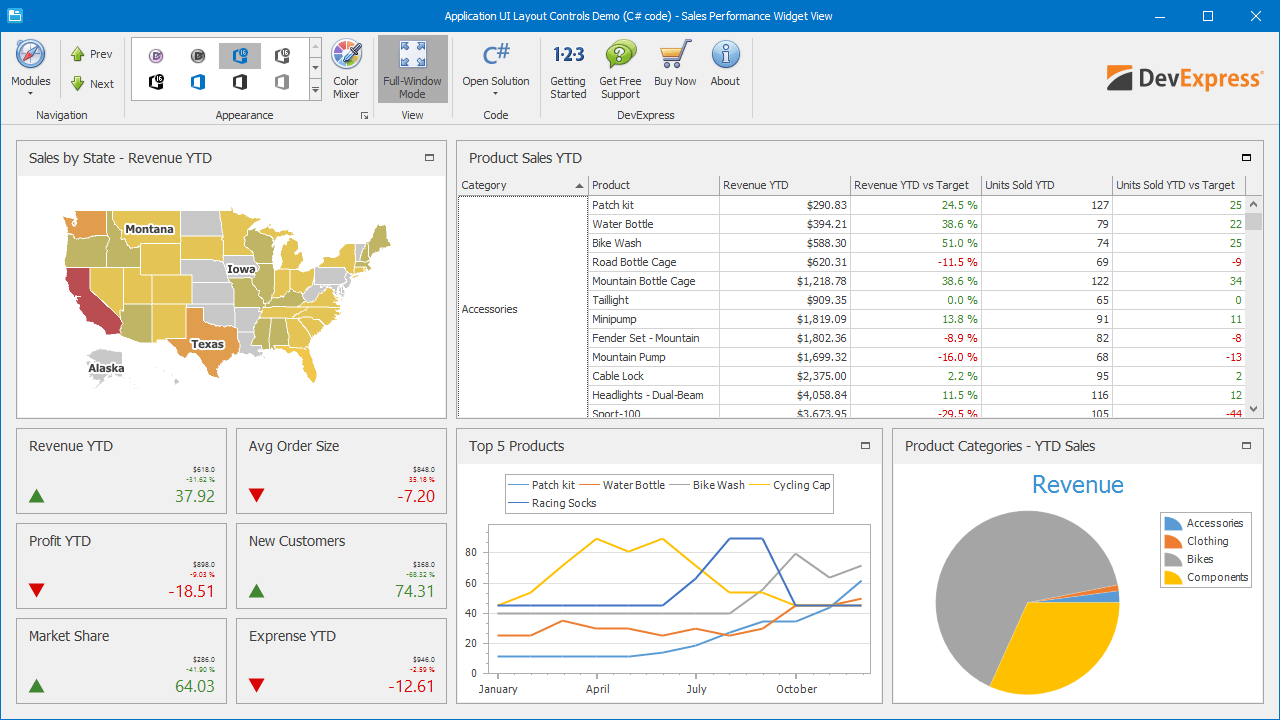Click Get Free Support icon
1280x720 pixels.
pos(620,68)
